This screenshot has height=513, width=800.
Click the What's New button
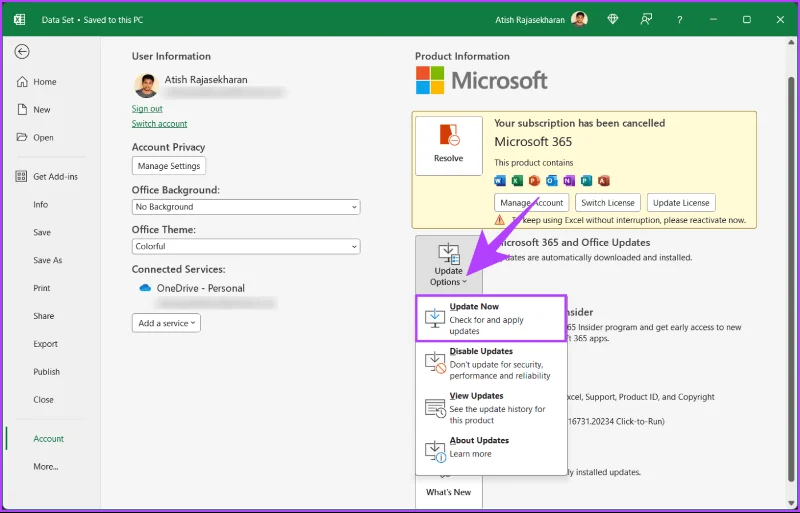[x=448, y=492]
